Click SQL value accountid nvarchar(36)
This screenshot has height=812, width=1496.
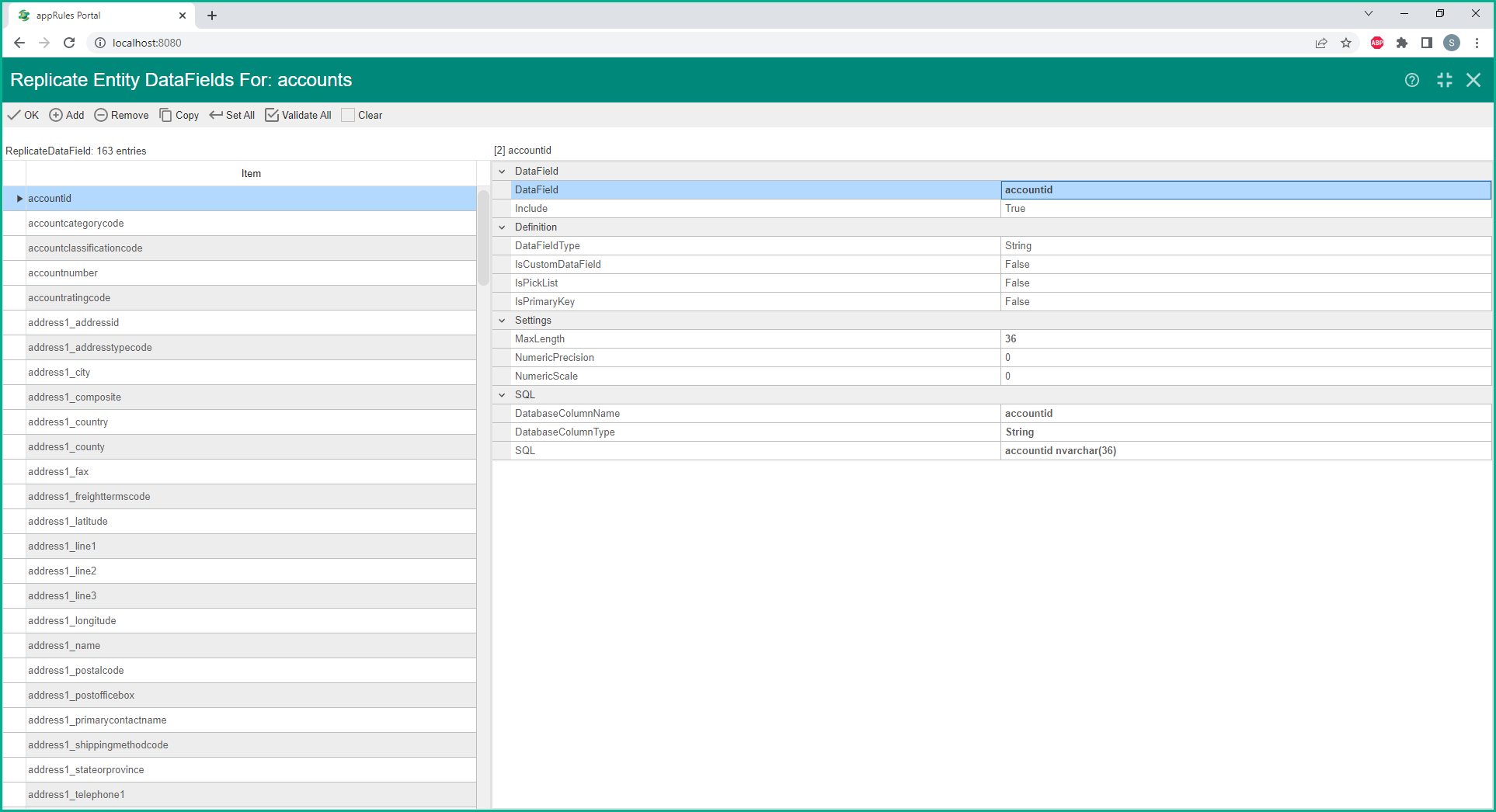click(1246, 450)
